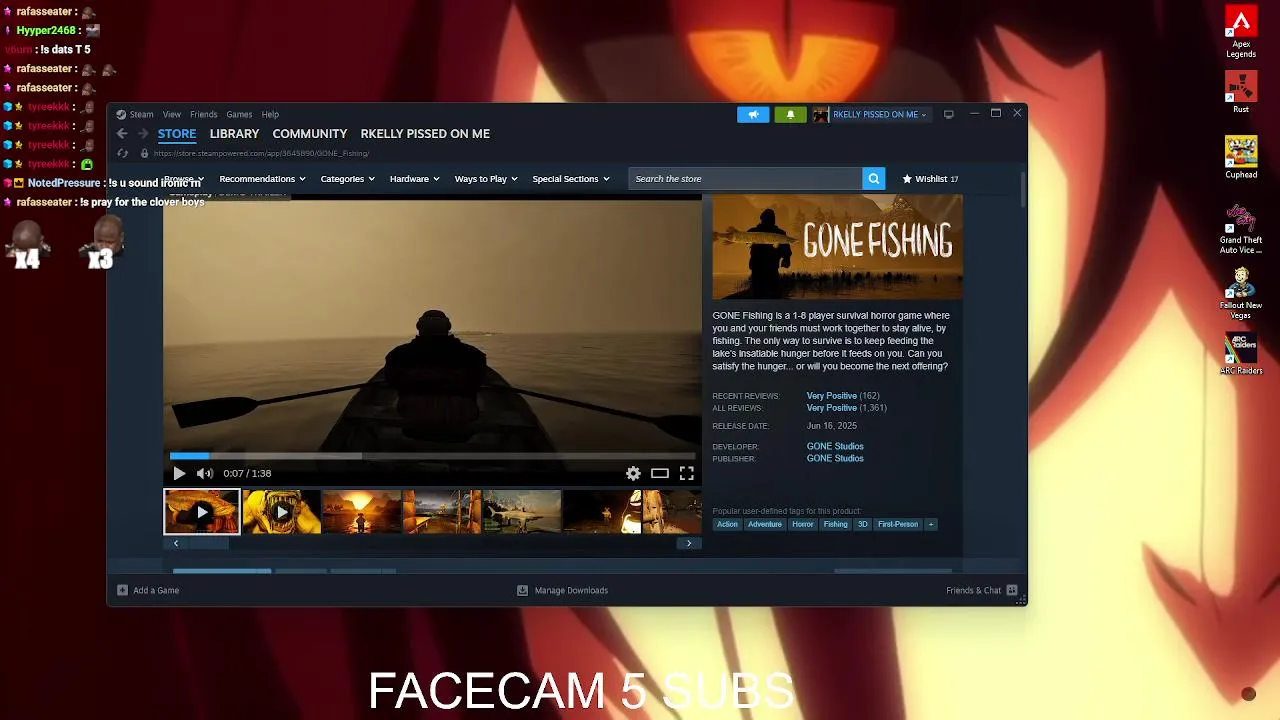This screenshot has height=720, width=1280.
Task: Click the Steam back navigation arrow
Action: [x=122, y=133]
